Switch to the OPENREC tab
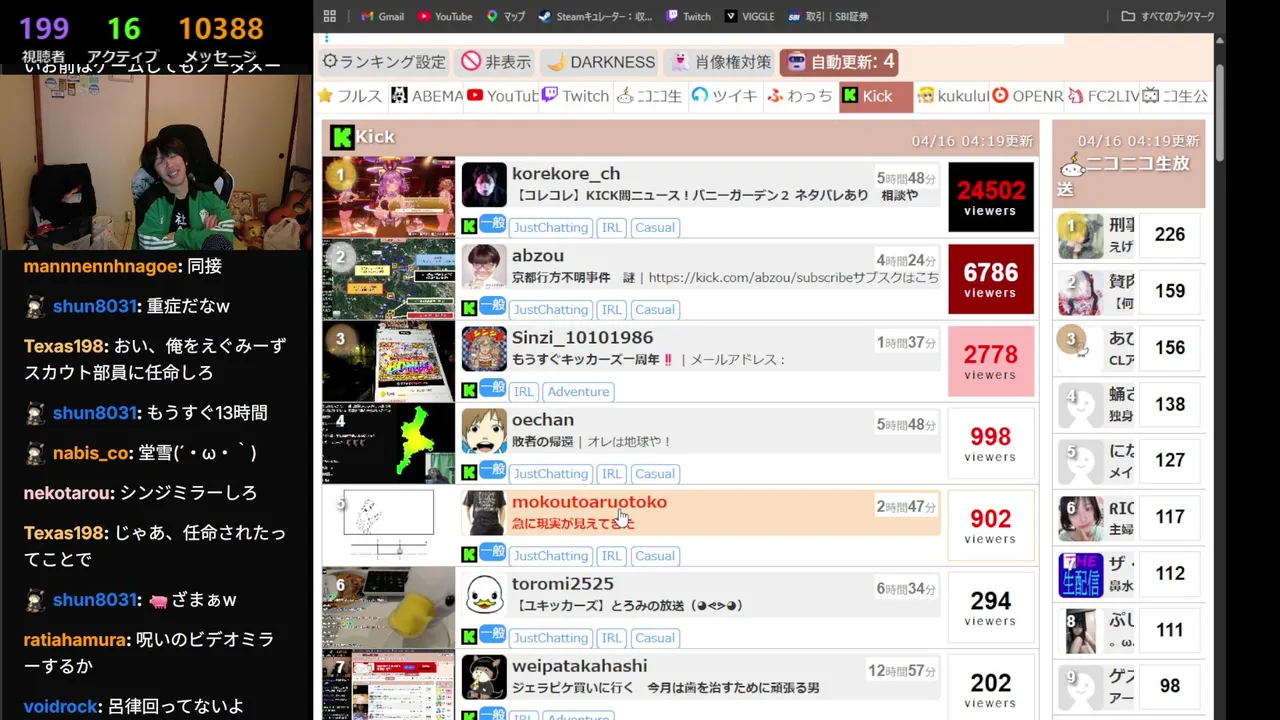The height and width of the screenshot is (720, 1280). pyautogui.click(x=1027, y=96)
